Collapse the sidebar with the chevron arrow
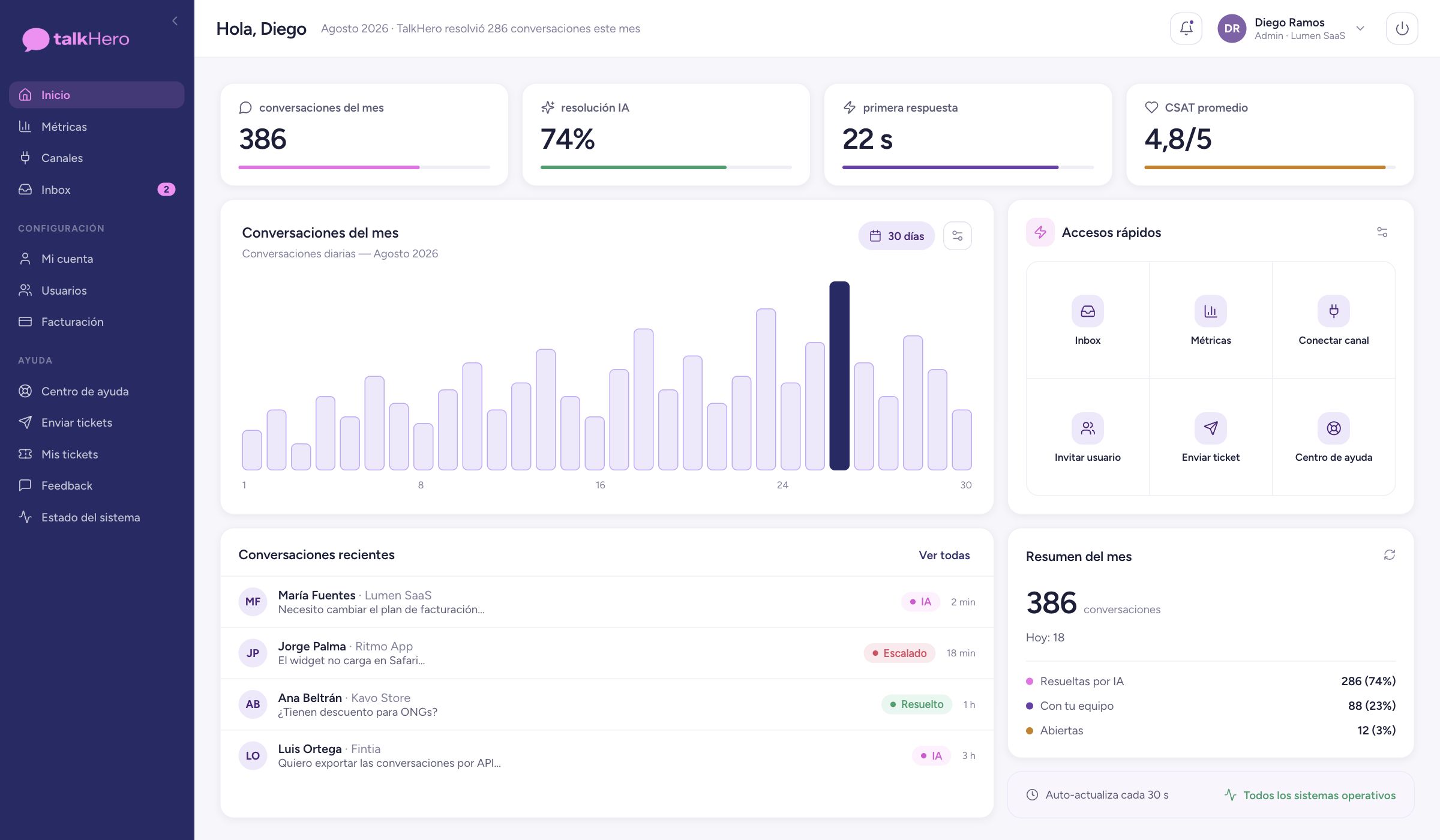1440x840 pixels. pyautogui.click(x=175, y=21)
